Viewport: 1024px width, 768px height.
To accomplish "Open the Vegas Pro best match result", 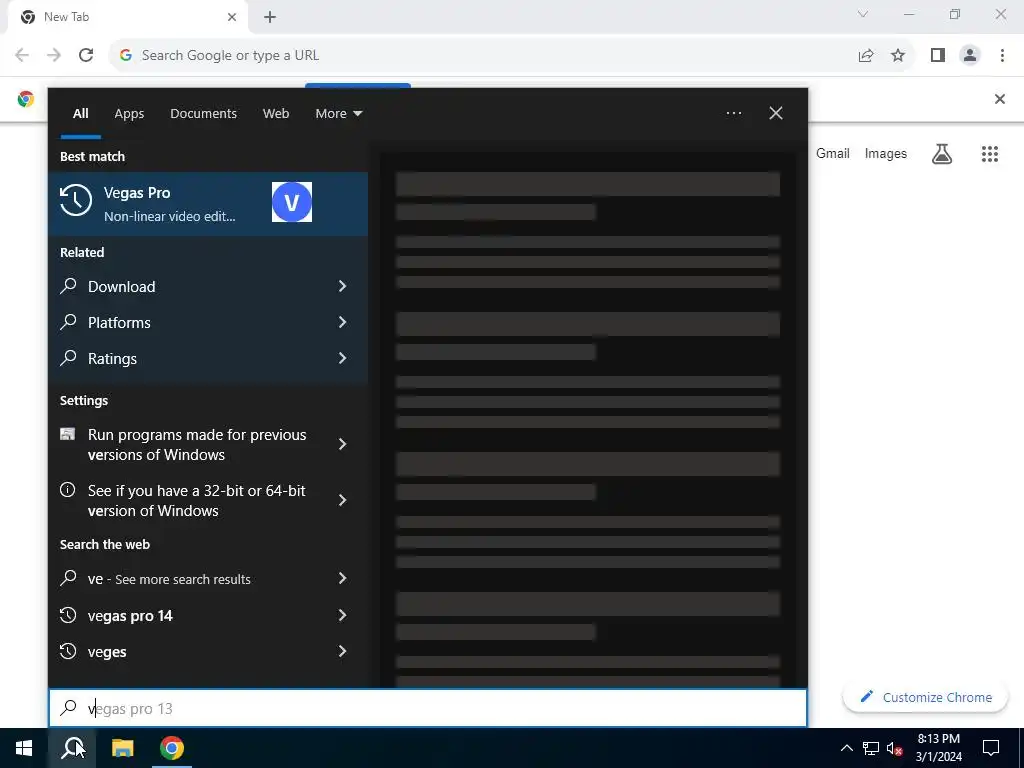I will click(x=208, y=204).
